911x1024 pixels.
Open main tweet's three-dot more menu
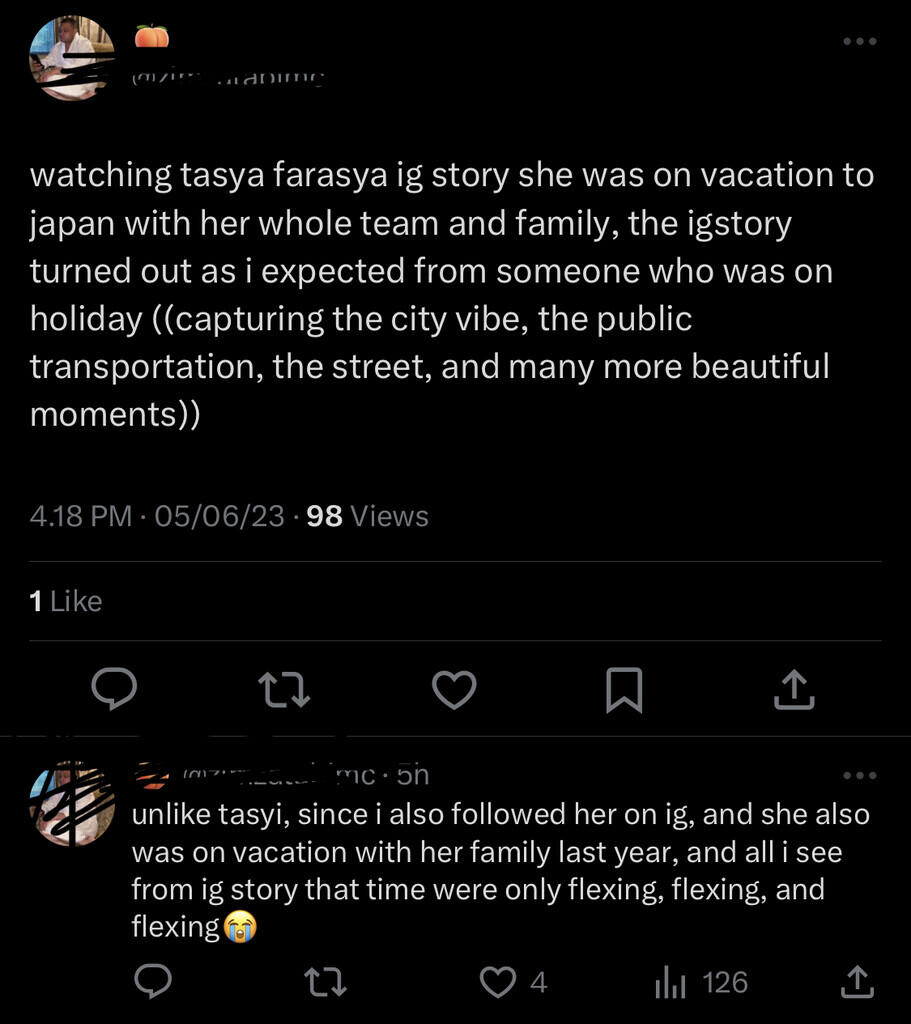click(859, 42)
